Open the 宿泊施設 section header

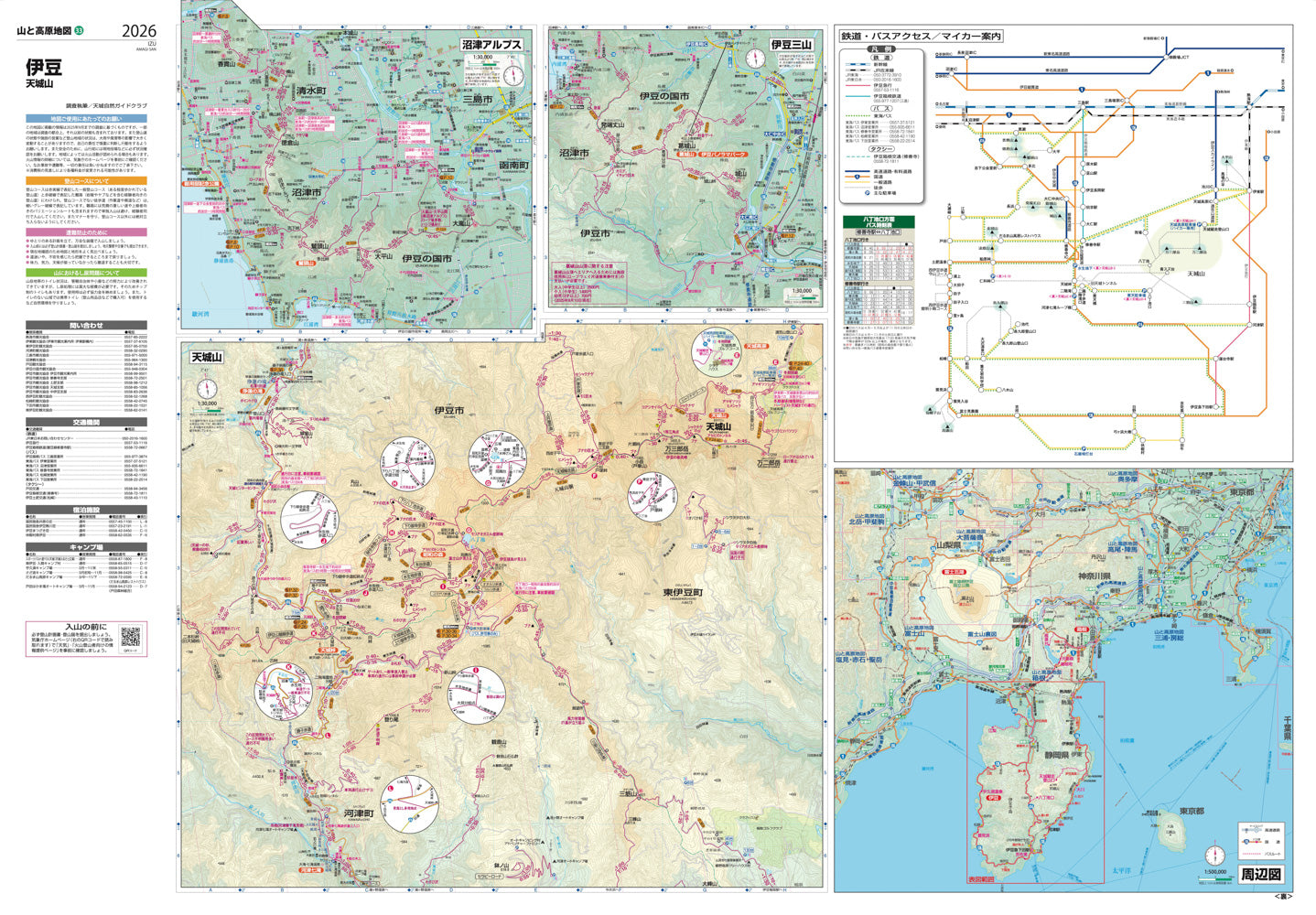[x=86, y=510]
